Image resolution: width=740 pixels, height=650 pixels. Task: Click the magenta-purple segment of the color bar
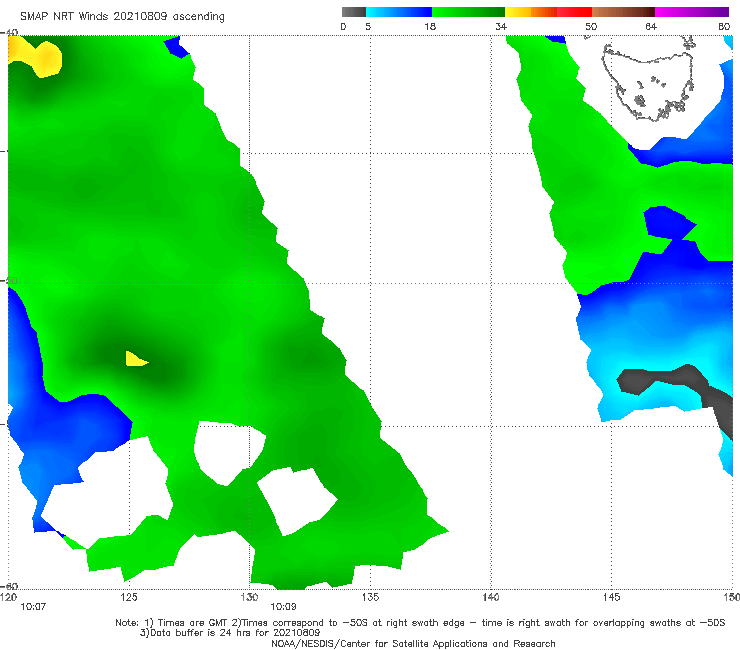(692, 12)
